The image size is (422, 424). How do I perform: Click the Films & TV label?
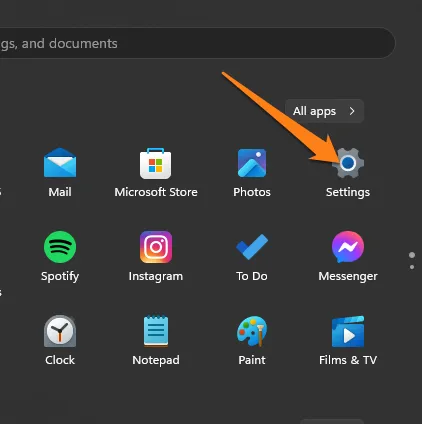[348, 360]
